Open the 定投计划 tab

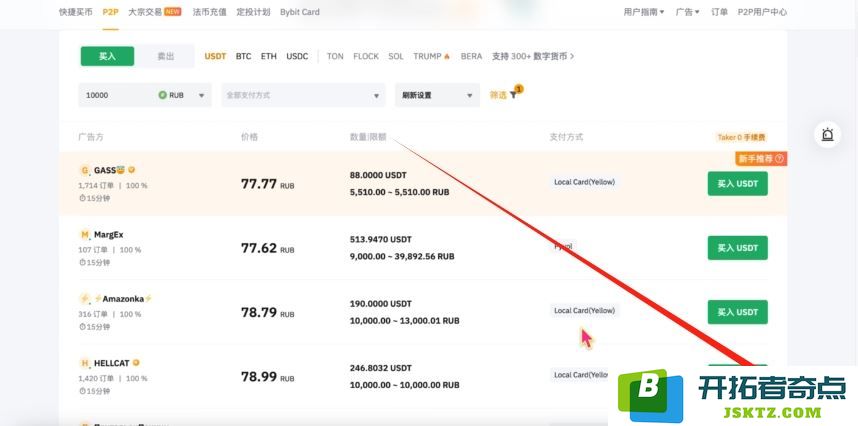pyautogui.click(x=253, y=12)
